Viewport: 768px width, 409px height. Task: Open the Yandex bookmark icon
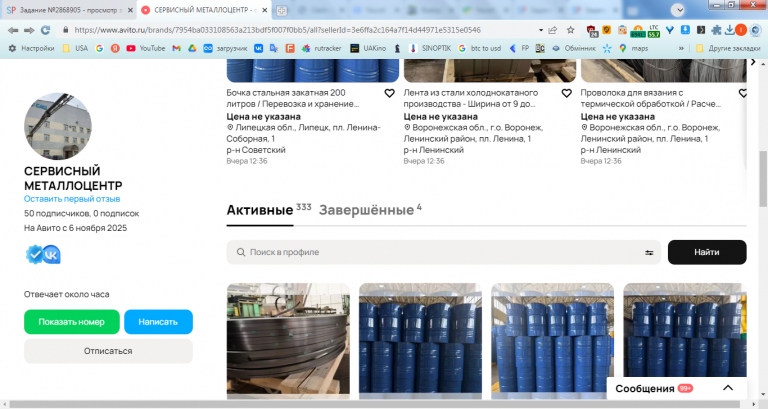[115, 48]
